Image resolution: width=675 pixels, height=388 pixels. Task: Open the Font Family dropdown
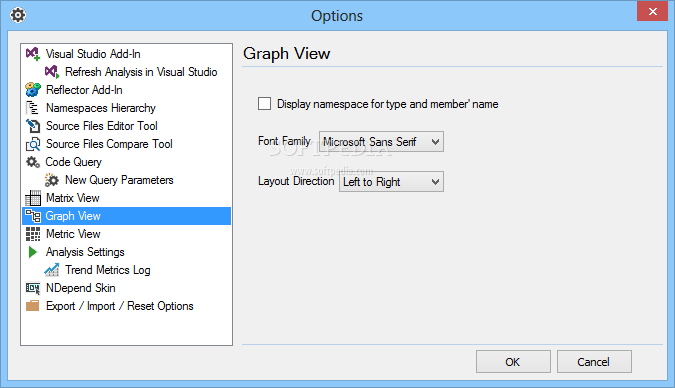point(381,142)
